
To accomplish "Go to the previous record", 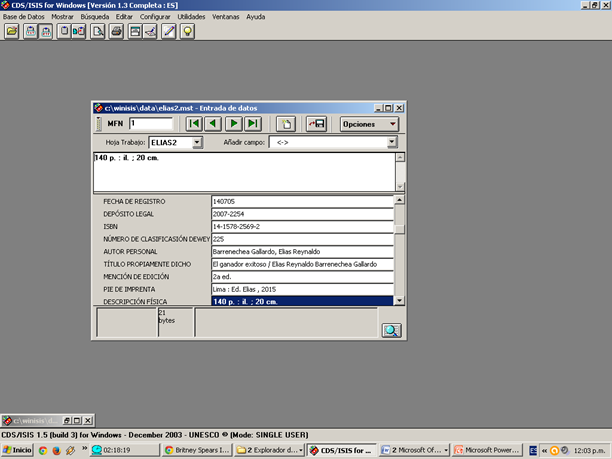I will pos(213,124).
